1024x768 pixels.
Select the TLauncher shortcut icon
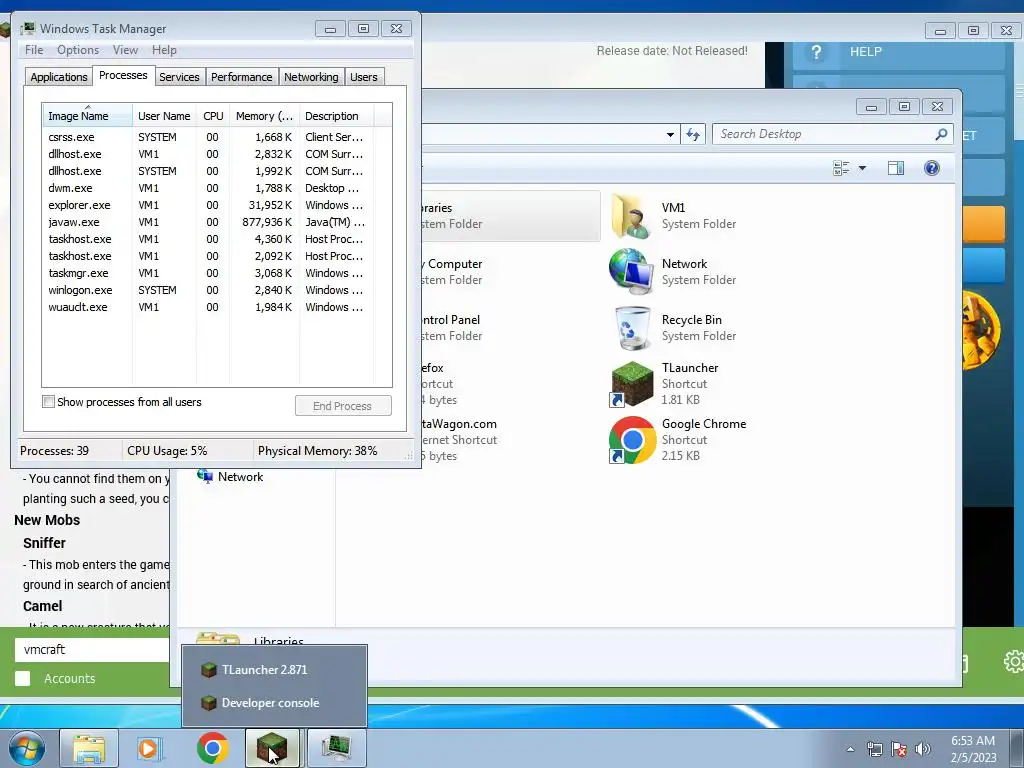click(x=632, y=384)
